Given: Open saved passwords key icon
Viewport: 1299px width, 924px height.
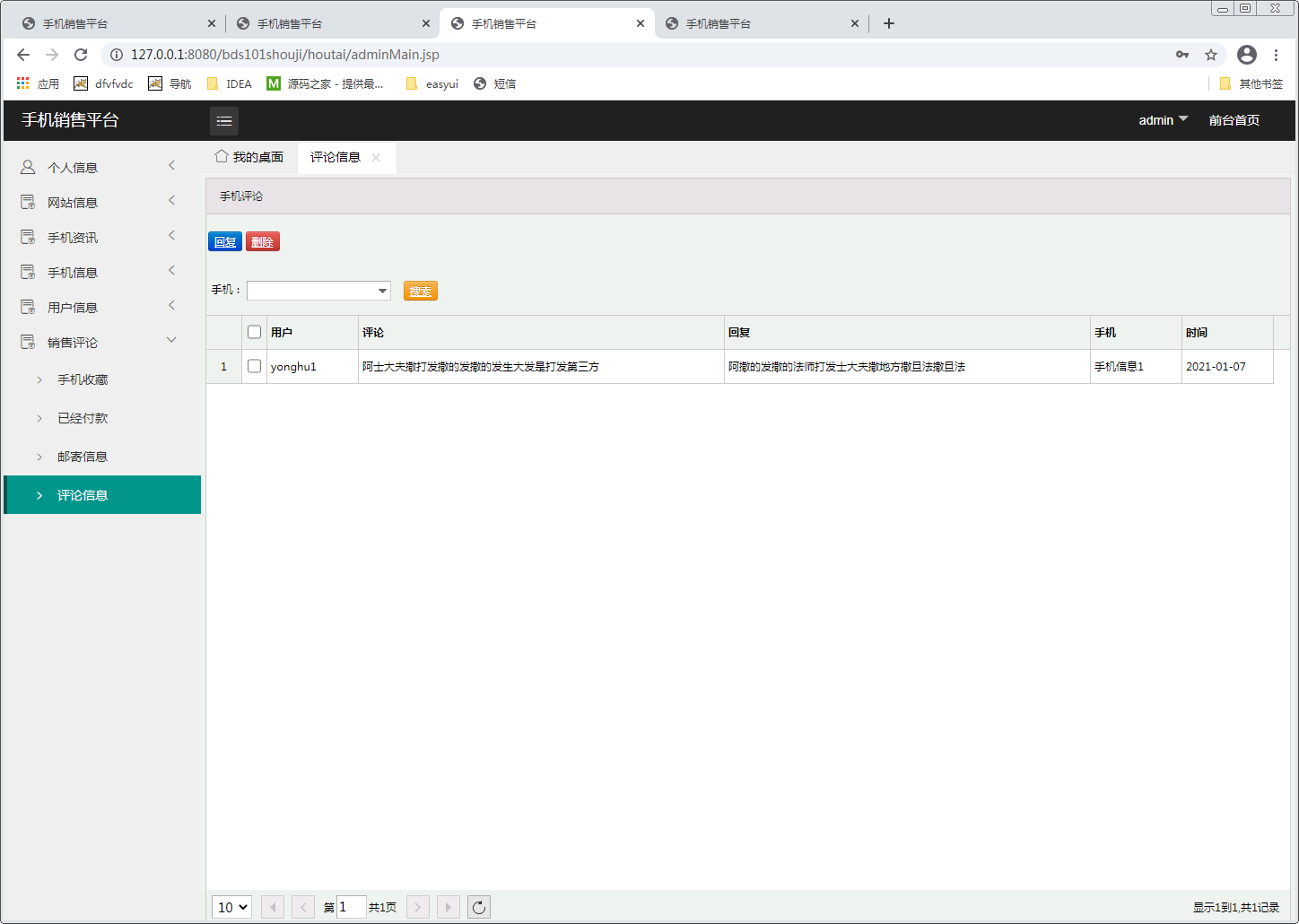Looking at the screenshot, I should point(1182,55).
